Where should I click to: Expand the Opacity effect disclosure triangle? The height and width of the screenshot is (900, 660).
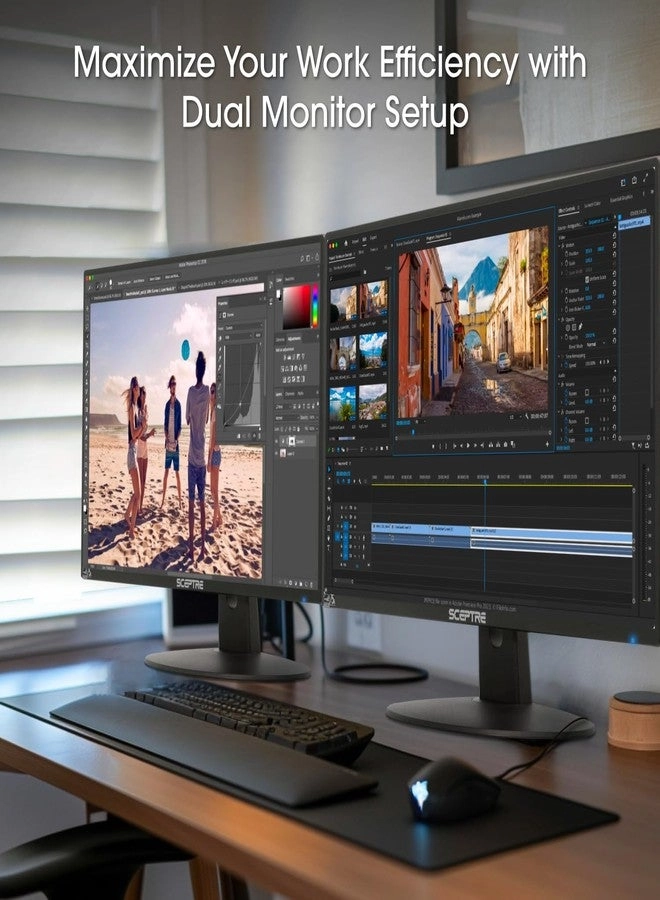point(562,320)
